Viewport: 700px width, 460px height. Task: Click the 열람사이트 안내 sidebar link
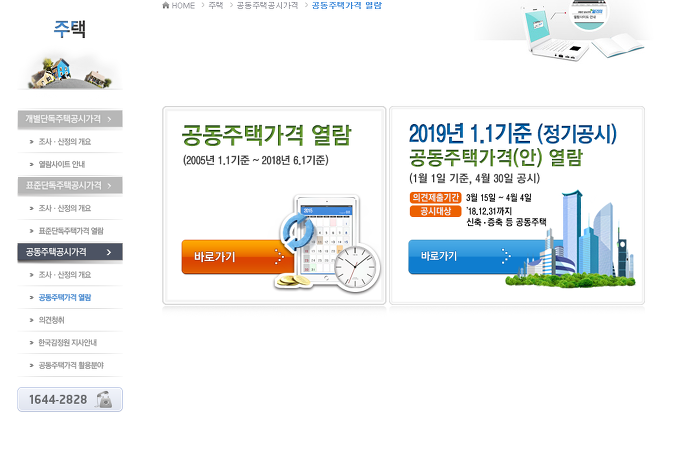62,164
